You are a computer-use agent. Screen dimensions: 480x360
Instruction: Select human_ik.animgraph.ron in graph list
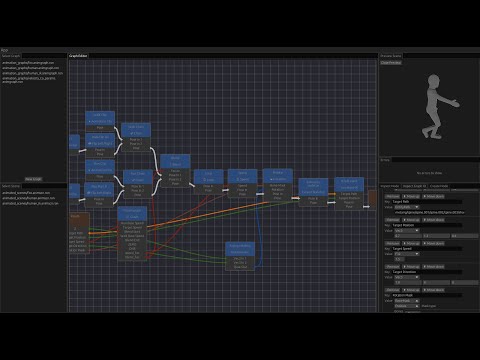[x=32, y=73]
